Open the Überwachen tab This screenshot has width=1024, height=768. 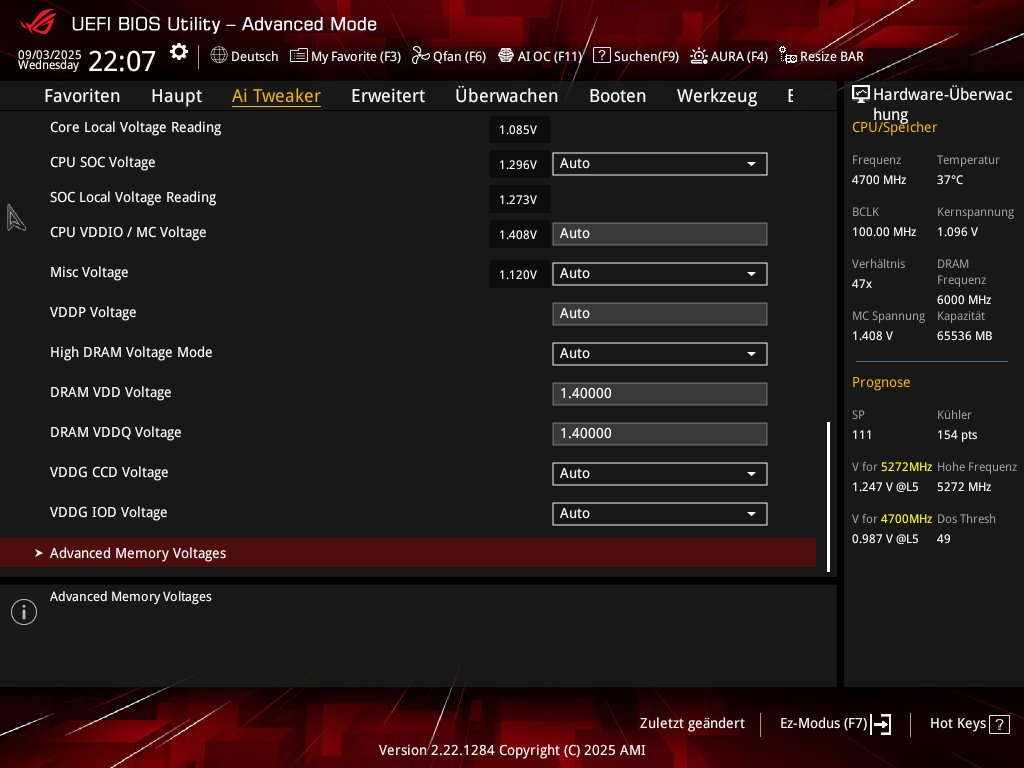point(507,96)
